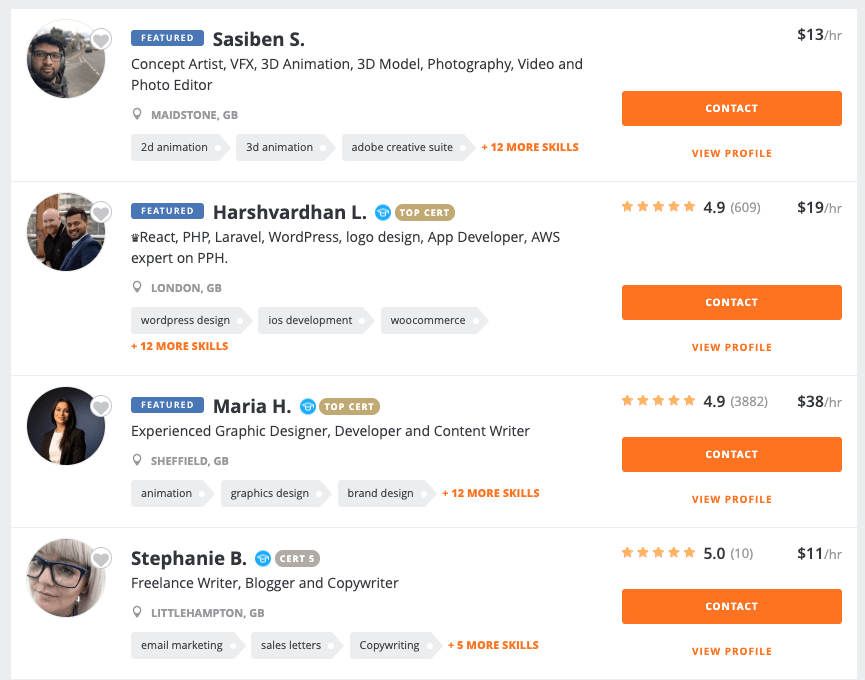Open Stephanie B.'s profile photo
Viewport: 865px width, 680px height.
click(x=66, y=577)
